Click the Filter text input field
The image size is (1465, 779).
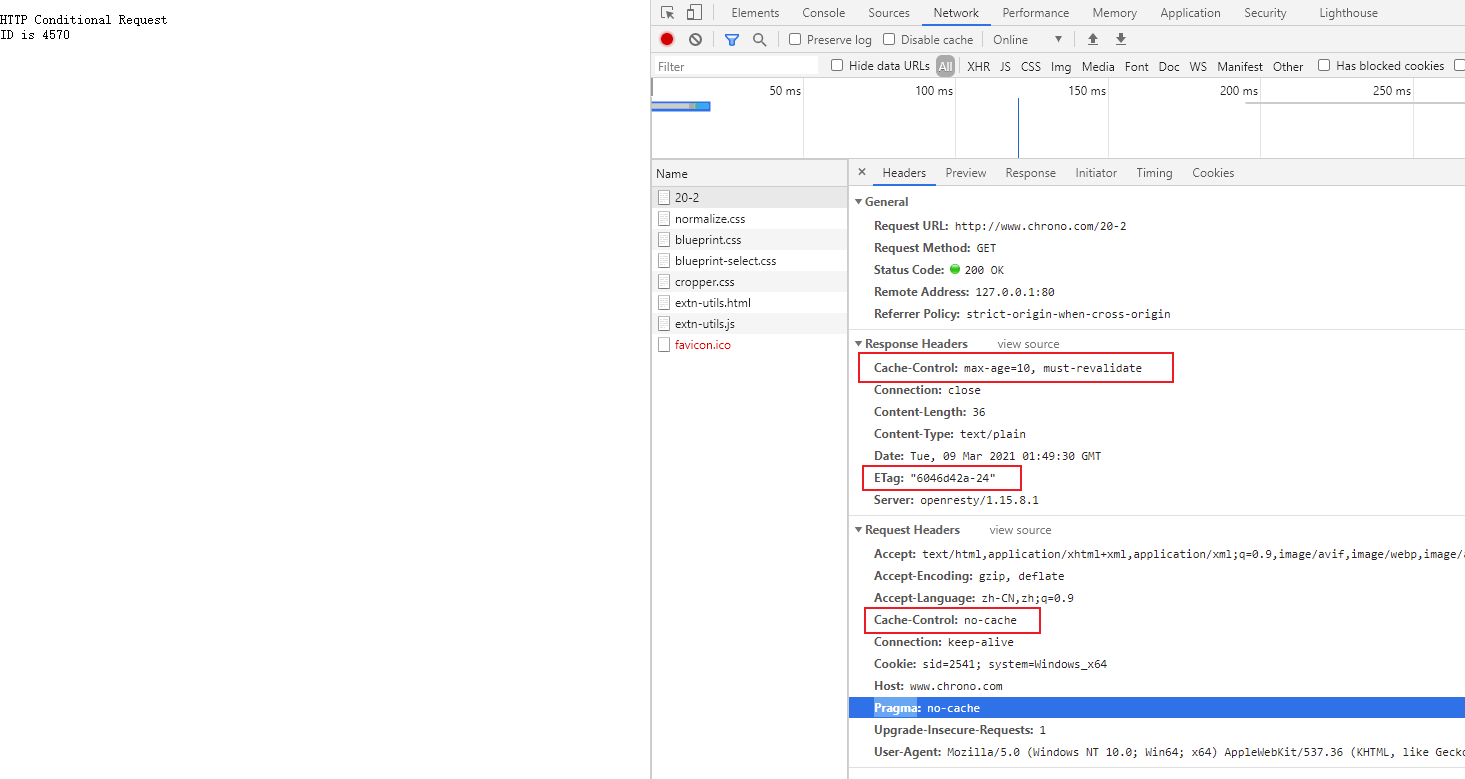[735, 66]
